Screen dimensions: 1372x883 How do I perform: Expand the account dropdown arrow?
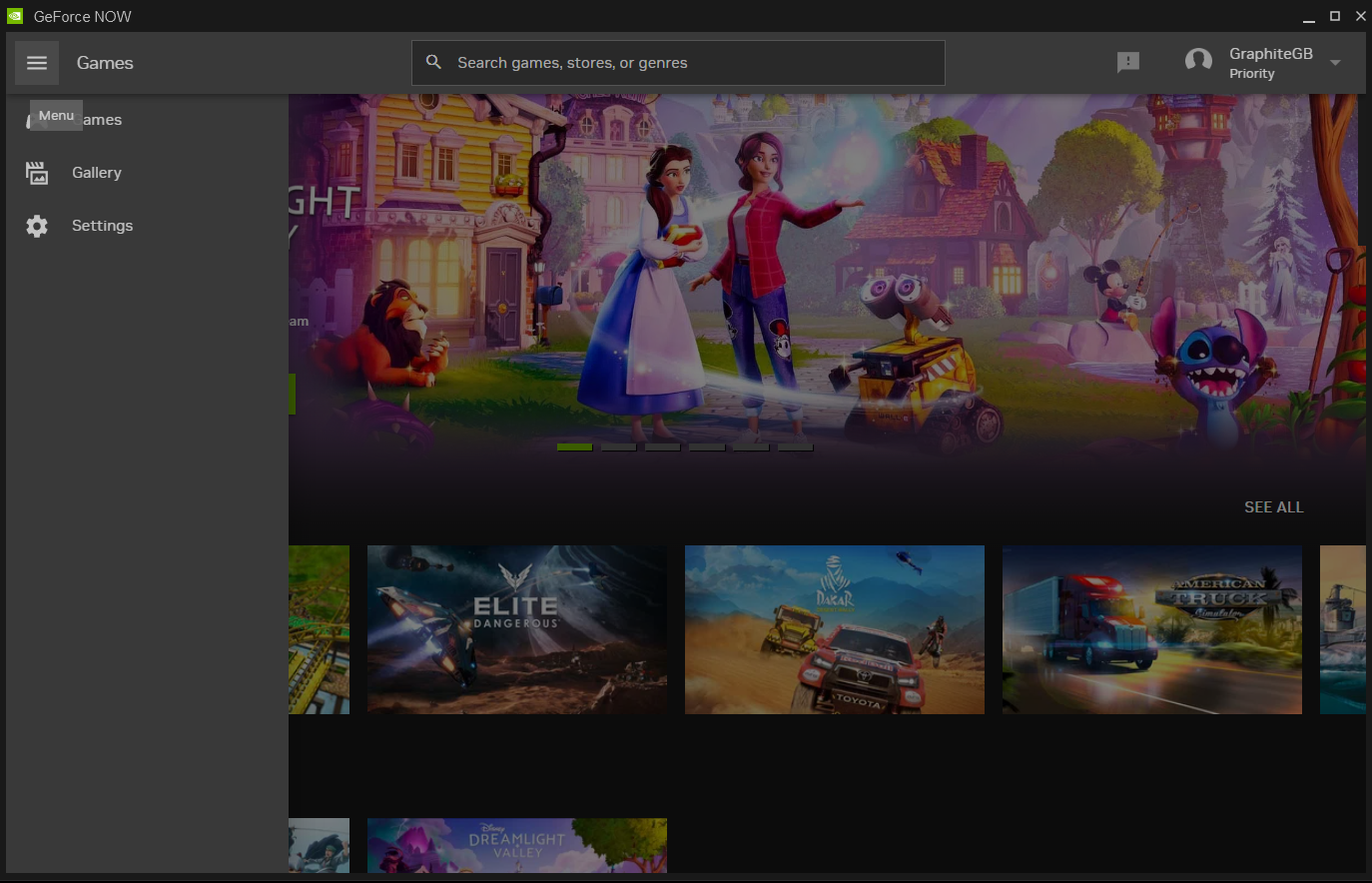tap(1335, 63)
